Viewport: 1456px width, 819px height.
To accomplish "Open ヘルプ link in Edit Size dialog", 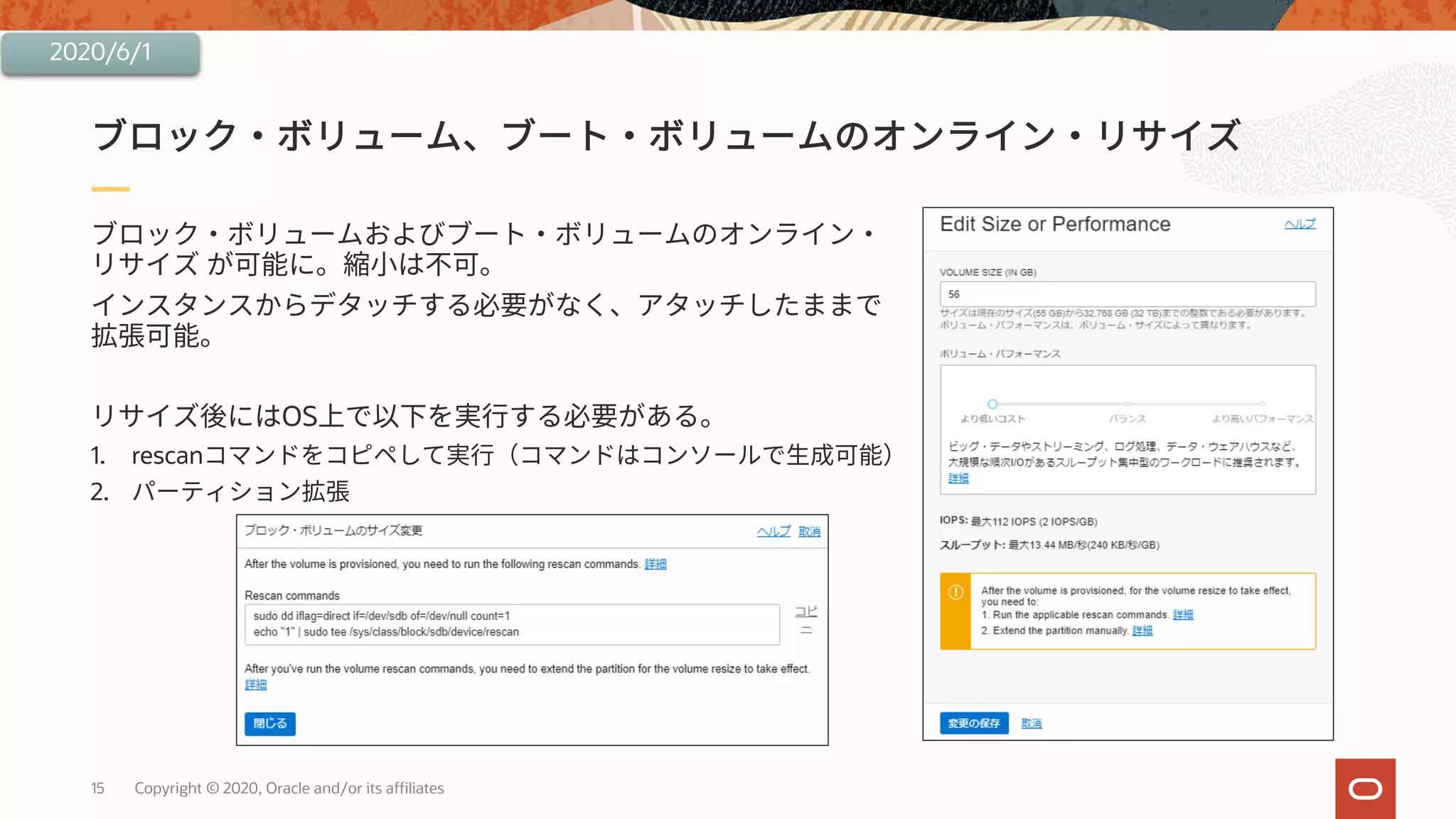I will (x=1300, y=224).
